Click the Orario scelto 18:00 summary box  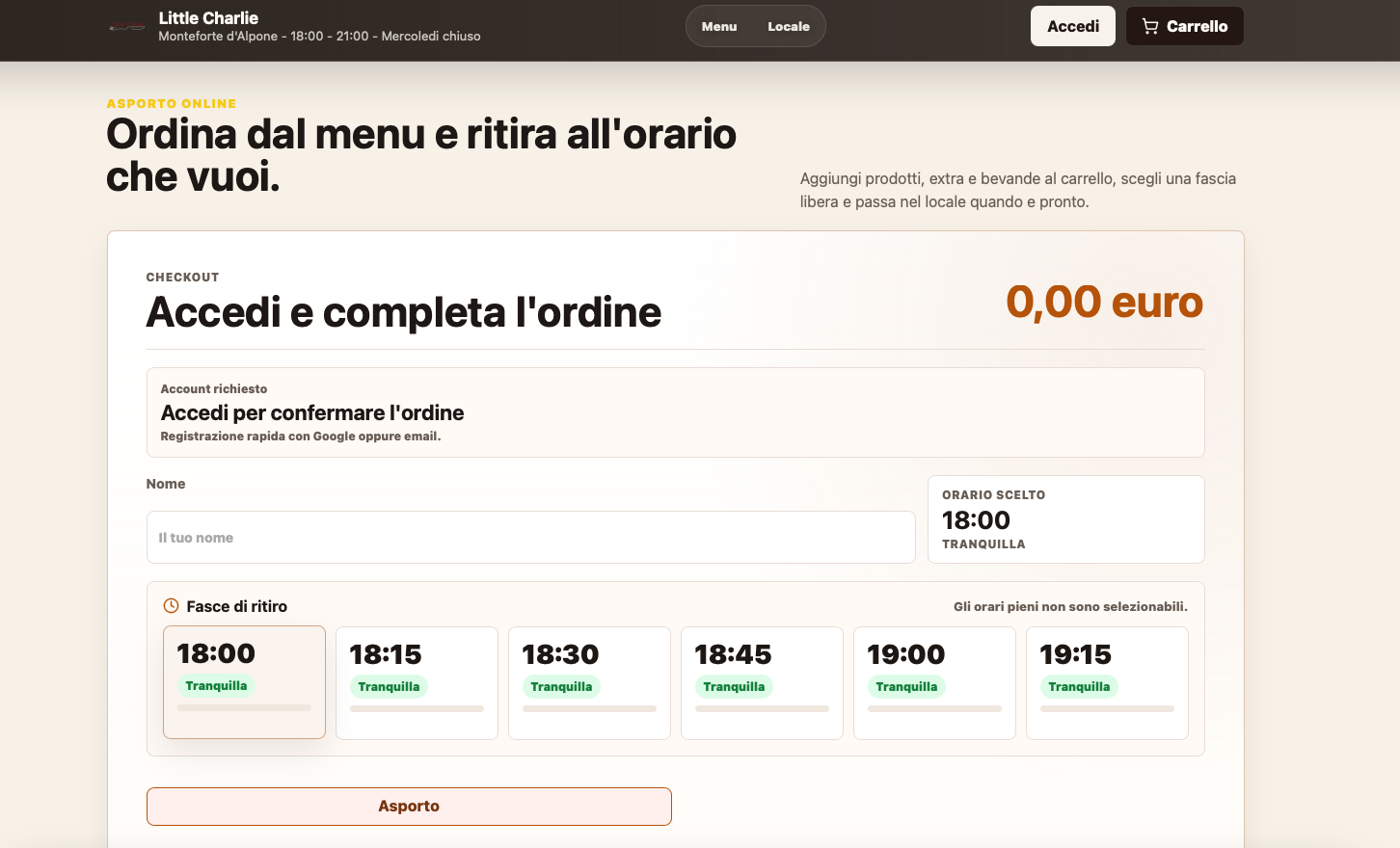(1066, 519)
